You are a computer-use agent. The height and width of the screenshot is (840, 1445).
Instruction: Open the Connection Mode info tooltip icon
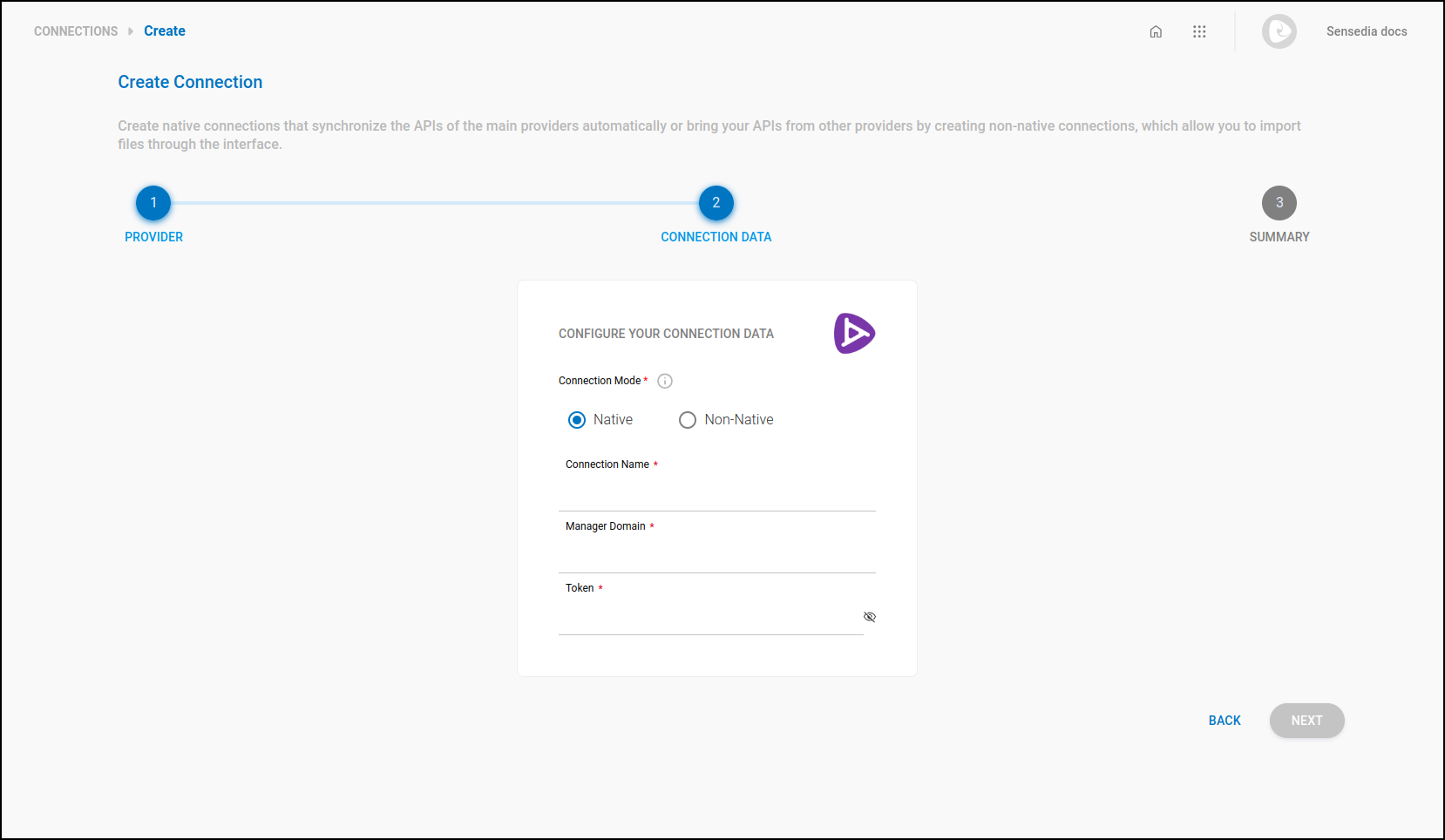point(664,381)
